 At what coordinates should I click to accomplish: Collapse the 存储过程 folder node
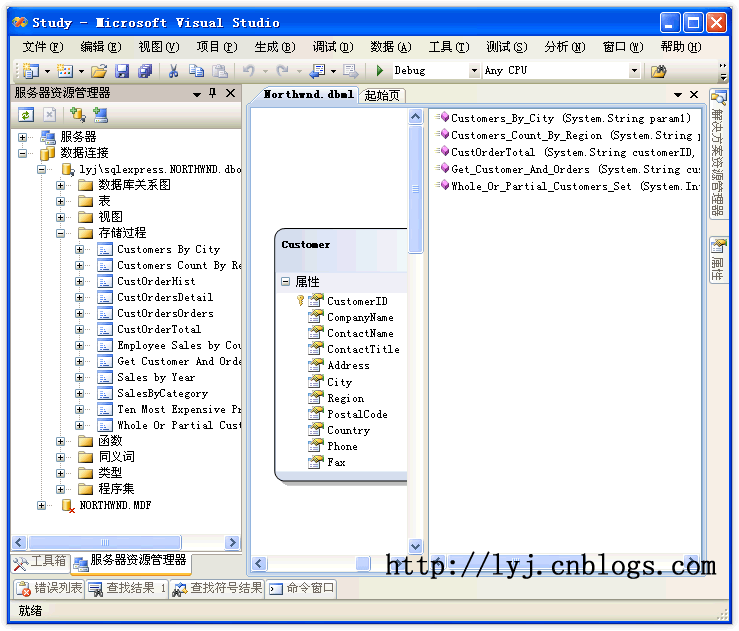60,233
